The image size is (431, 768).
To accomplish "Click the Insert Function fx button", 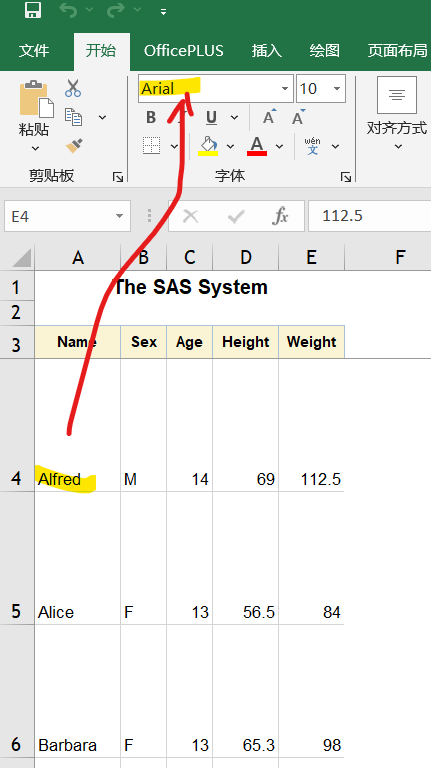I will (281, 216).
